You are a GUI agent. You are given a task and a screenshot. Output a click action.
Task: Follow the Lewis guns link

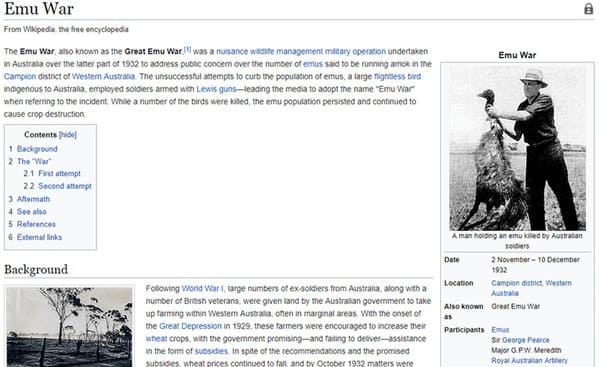(x=216, y=89)
